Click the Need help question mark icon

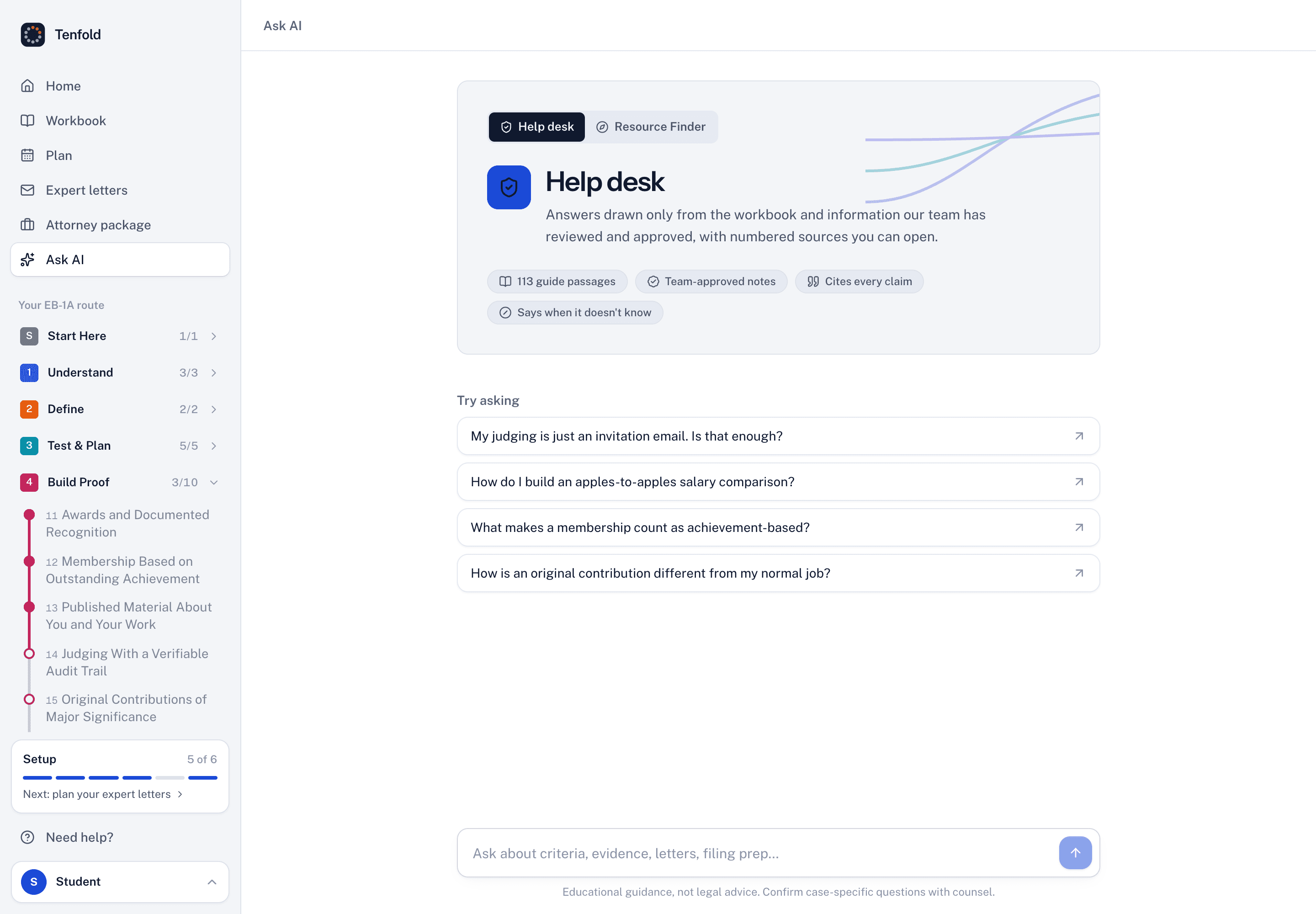pos(27,837)
